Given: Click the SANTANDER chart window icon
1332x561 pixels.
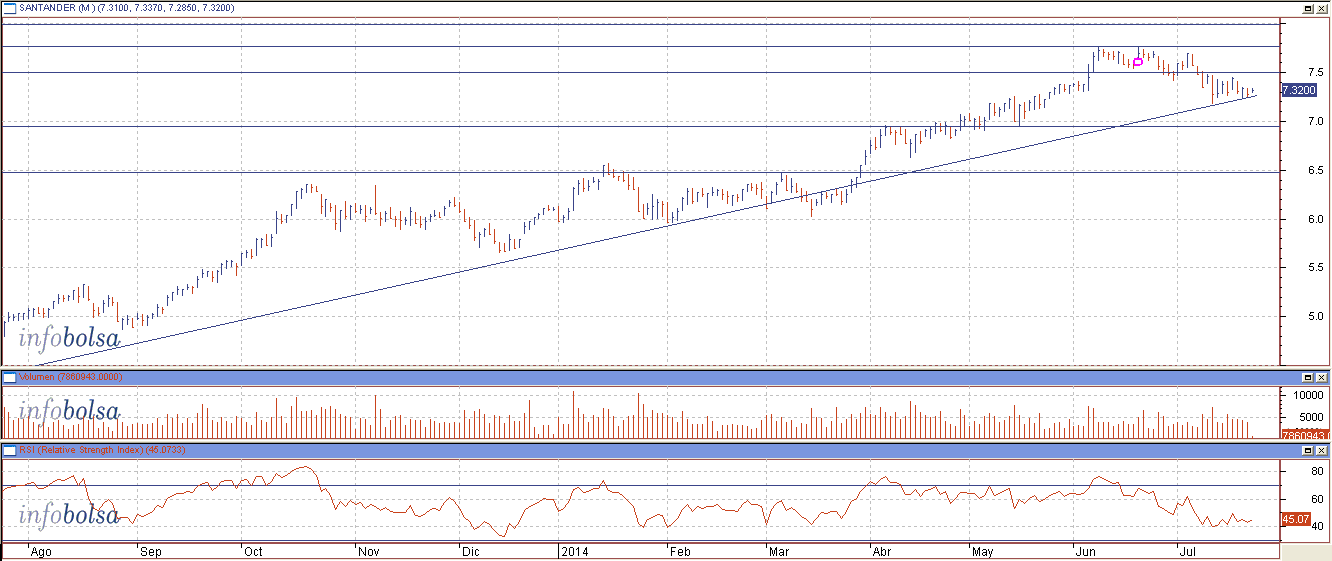Looking at the screenshot, I should [x=8, y=8].
